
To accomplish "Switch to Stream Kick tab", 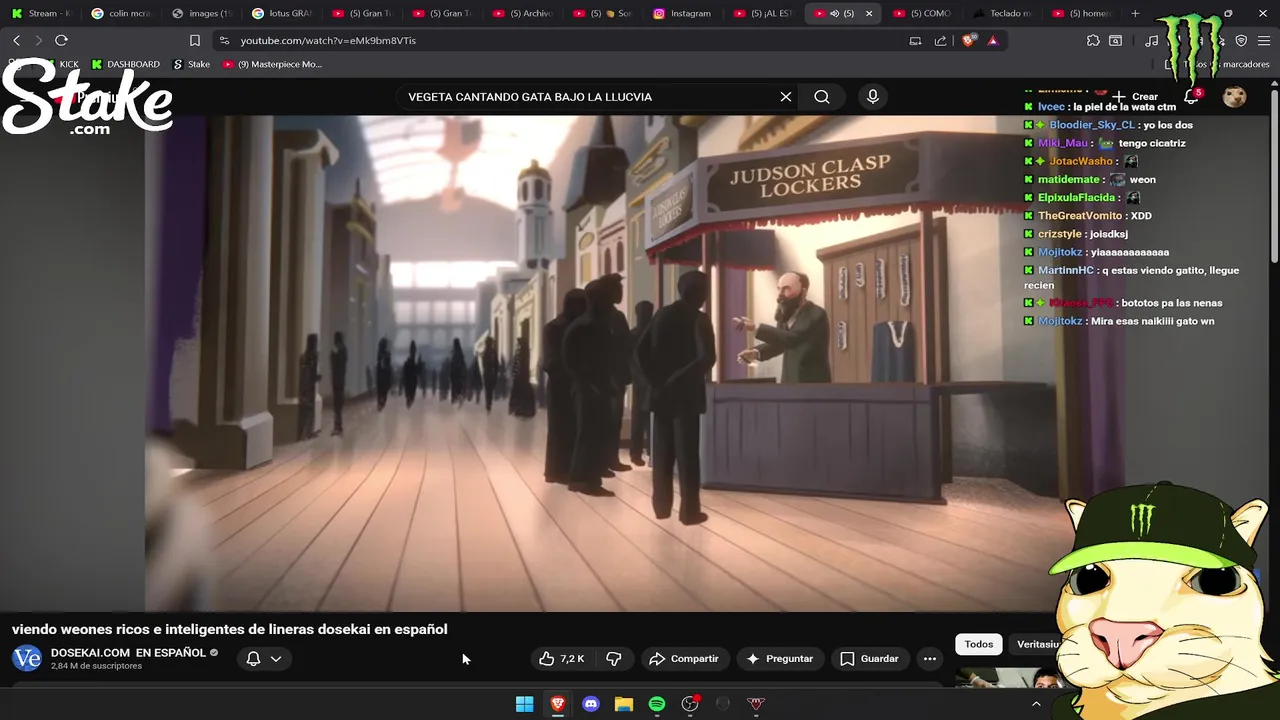I will (41, 13).
